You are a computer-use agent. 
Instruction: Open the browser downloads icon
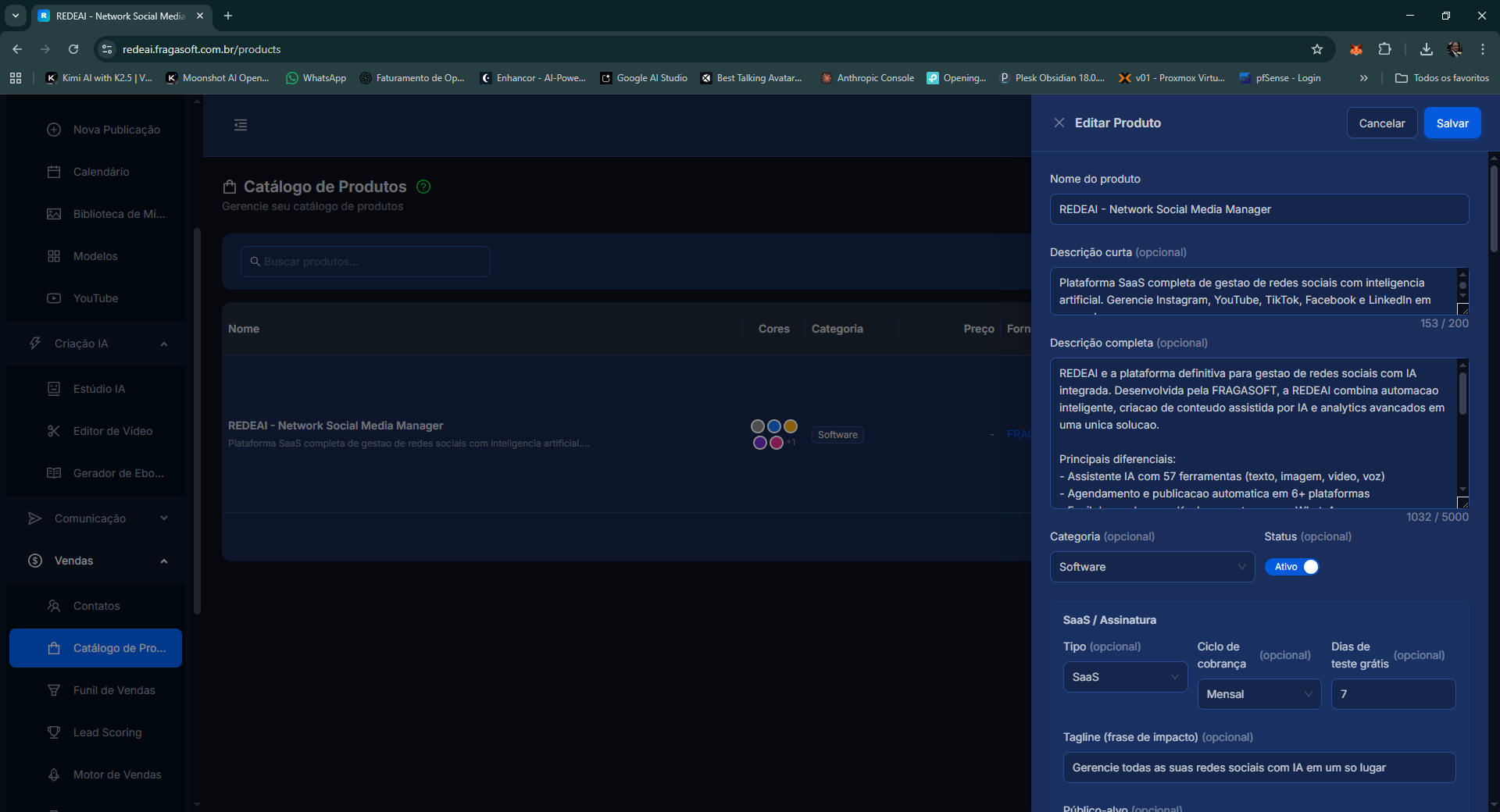[1427, 49]
